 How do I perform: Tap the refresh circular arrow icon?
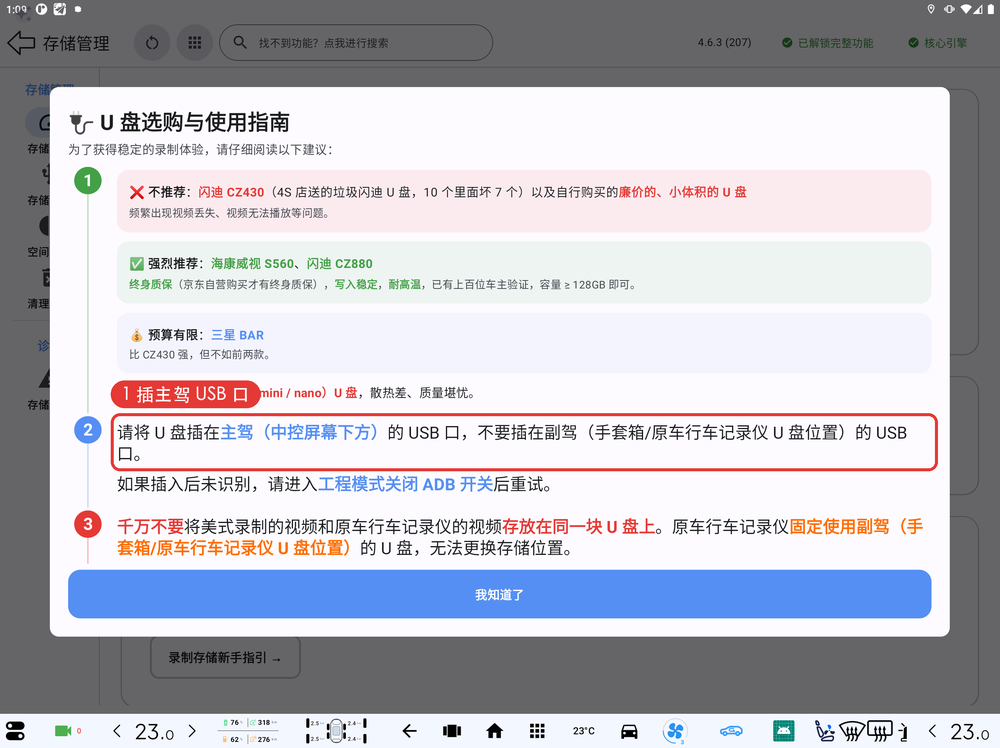(x=152, y=43)
